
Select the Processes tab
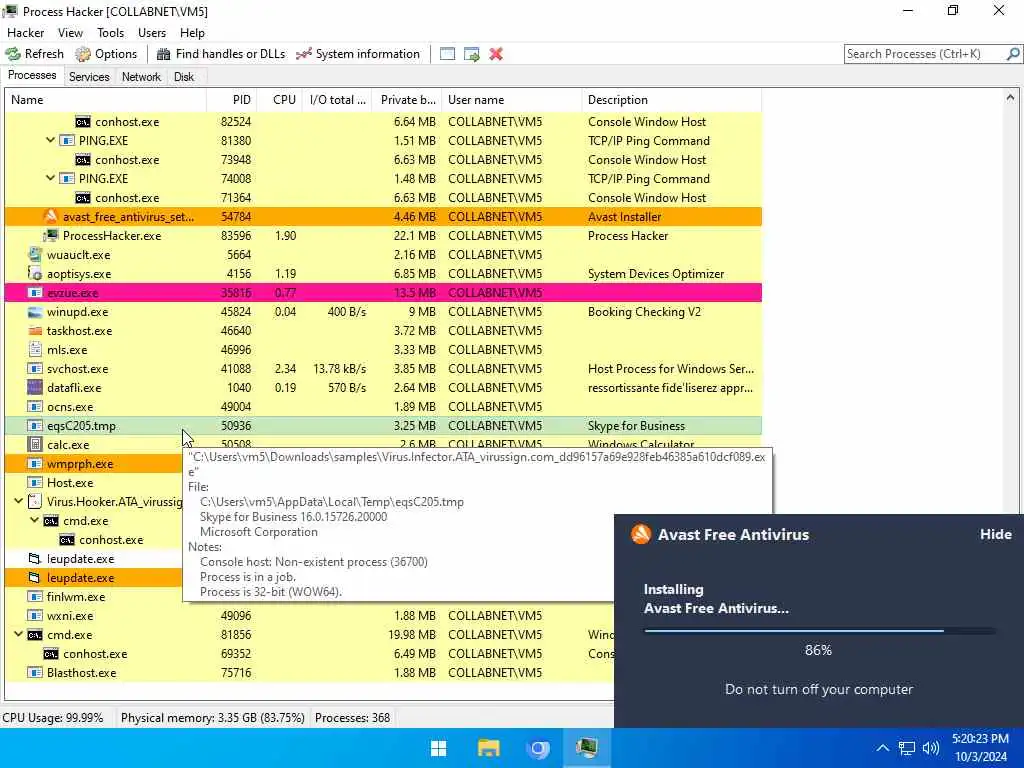click(x=32, y=75)
